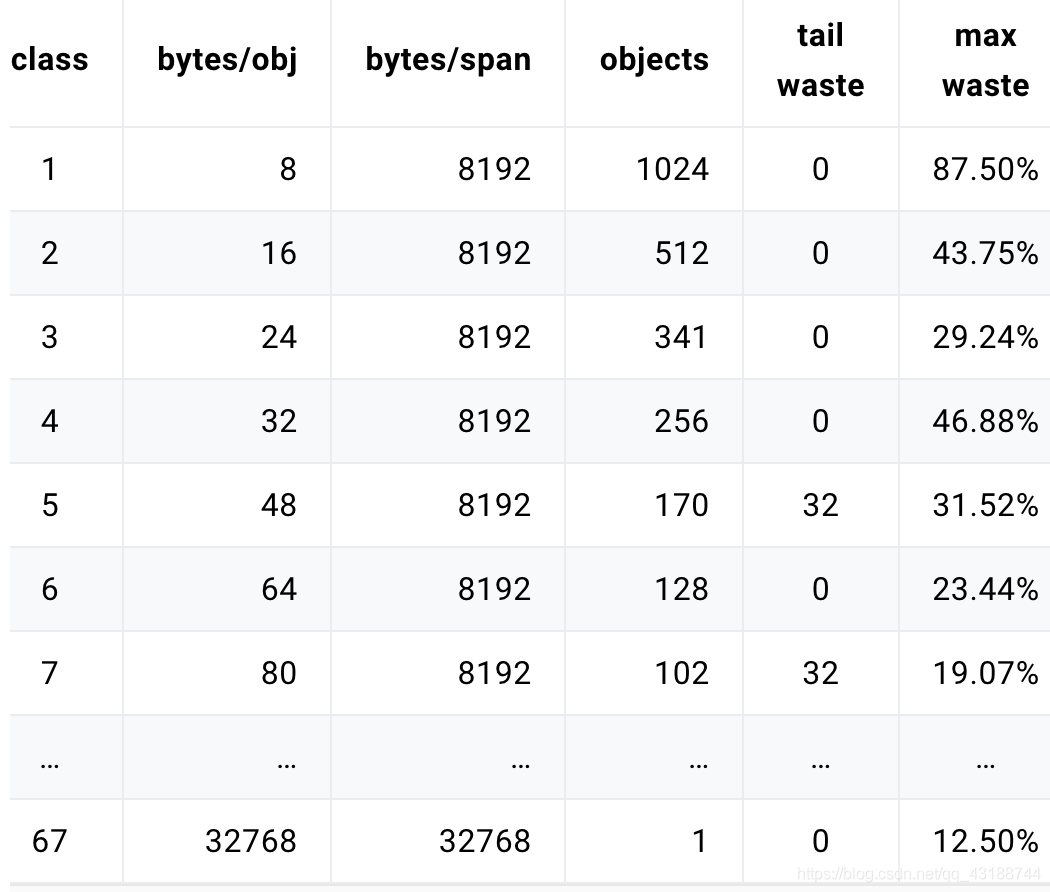Image resolution: width=1050 pixels, height=892 pixels.
Task: Click the 'class' column header
Action: 50,60
